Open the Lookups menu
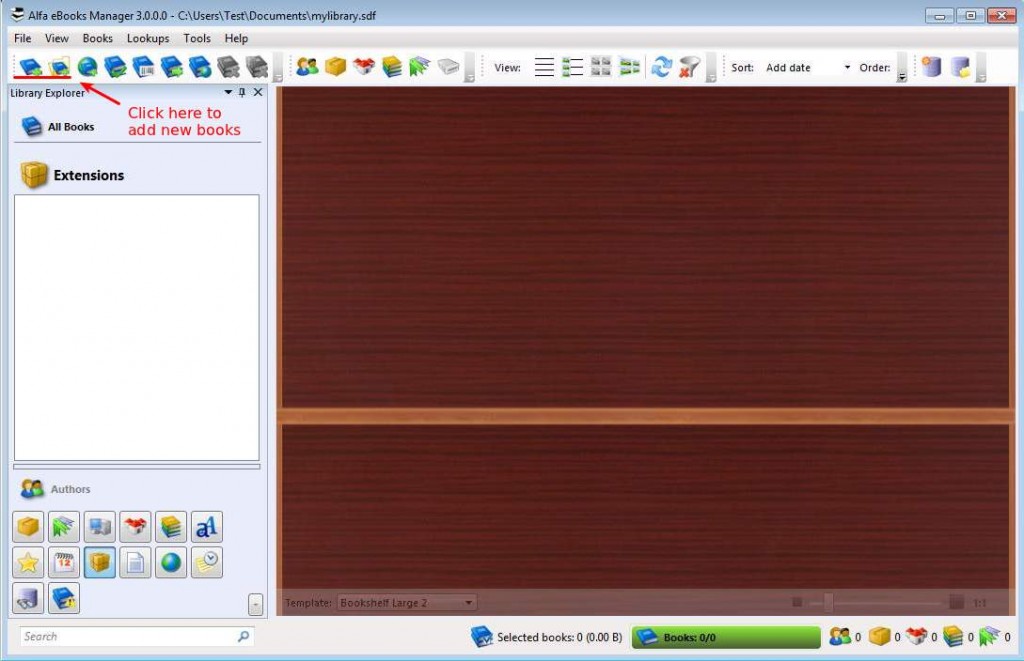 tap(148, 38)
